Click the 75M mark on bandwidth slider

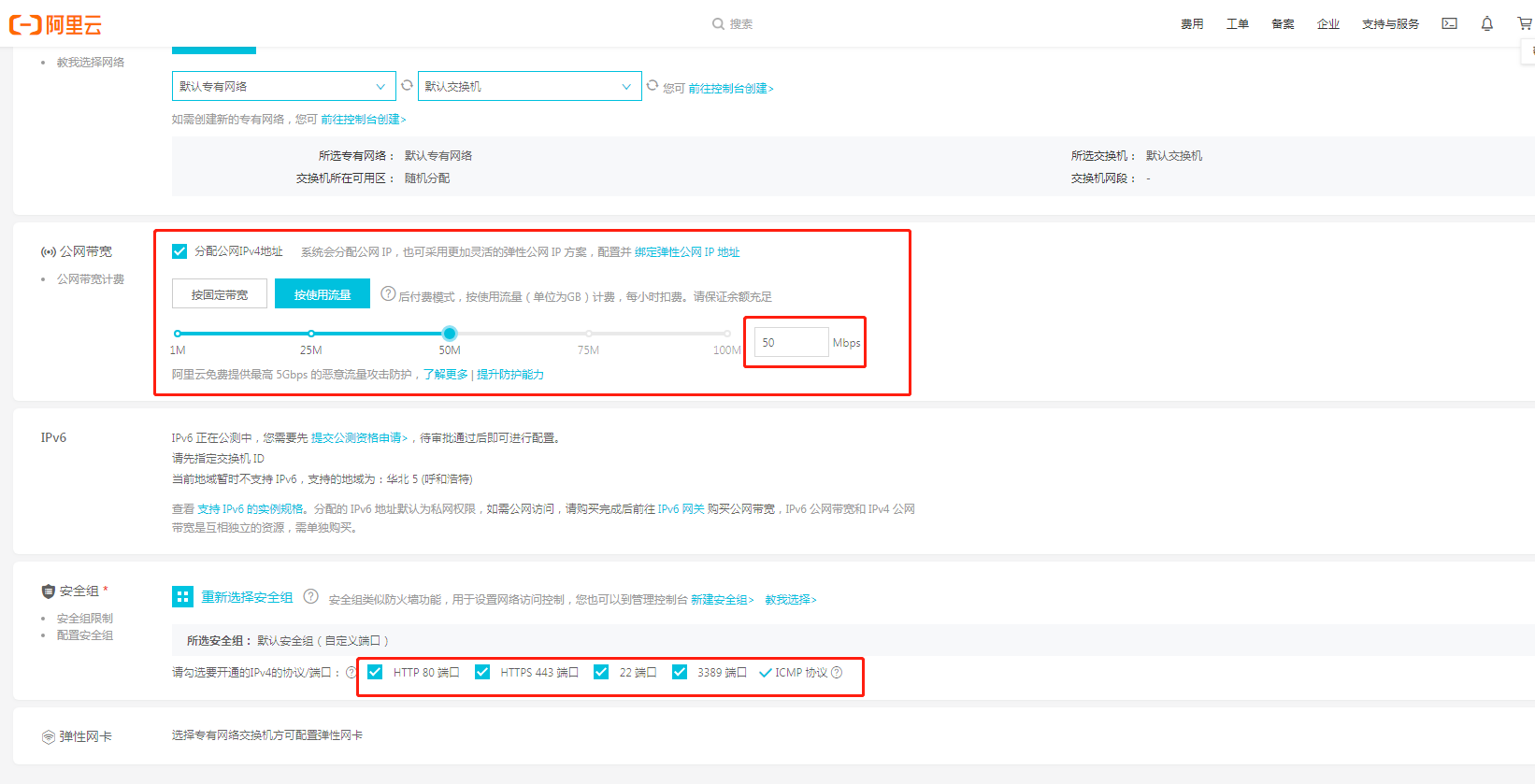click(x=588, y=334)
